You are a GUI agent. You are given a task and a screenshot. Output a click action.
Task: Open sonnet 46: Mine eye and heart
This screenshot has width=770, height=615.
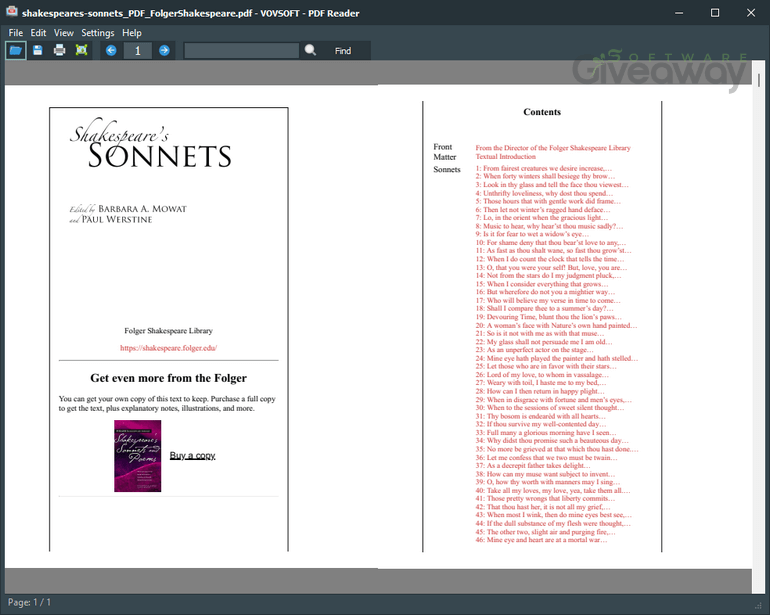pos(541,540)
